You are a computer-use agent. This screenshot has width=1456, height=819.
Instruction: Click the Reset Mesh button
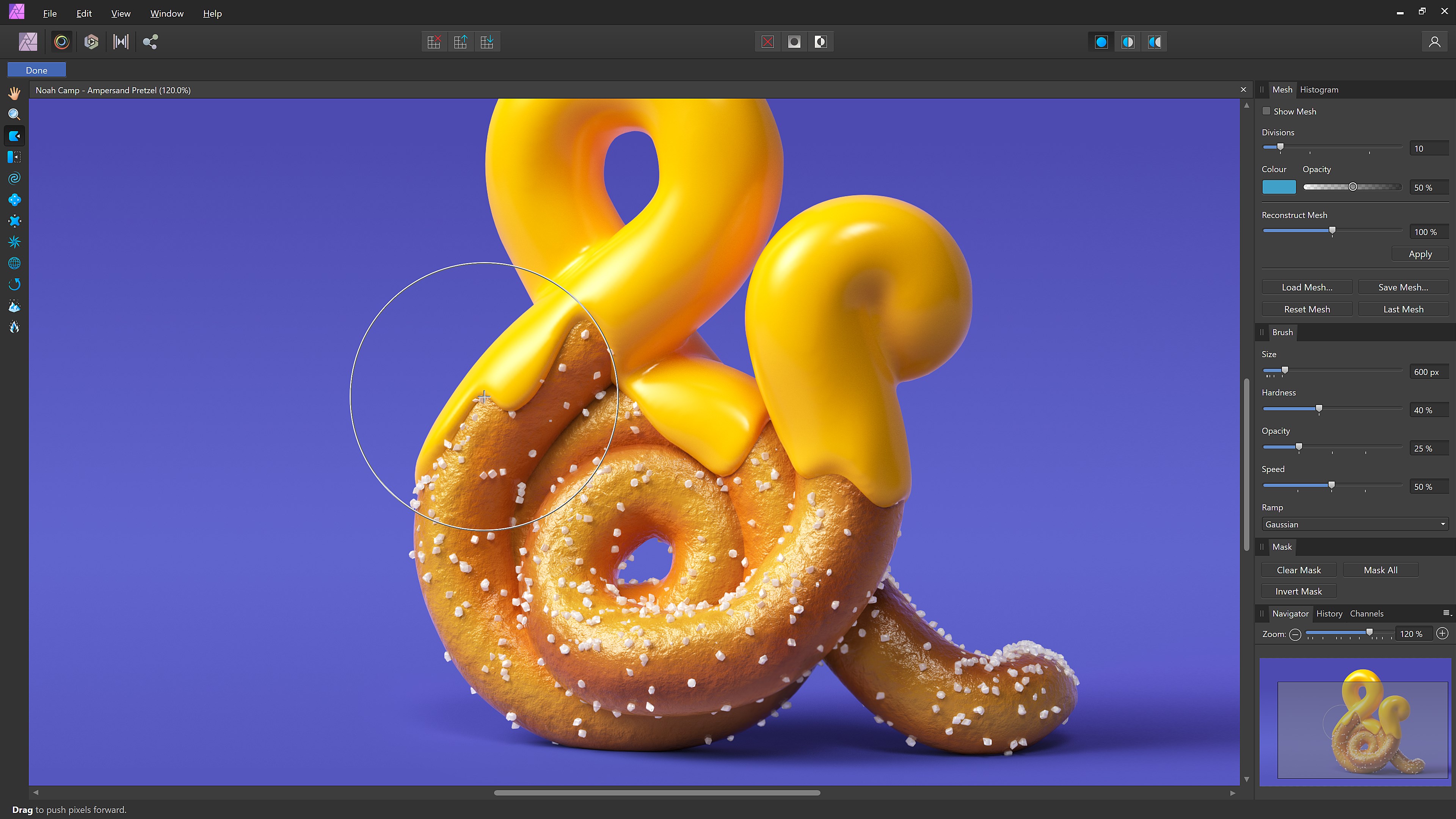pyautogui.click(x=1307, y=309)
